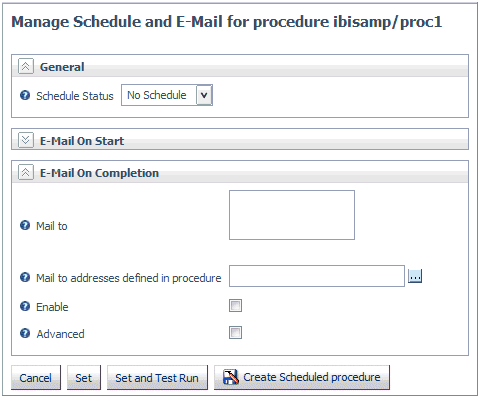
Task: Check the Advanced checkbox
Action: 235,333
